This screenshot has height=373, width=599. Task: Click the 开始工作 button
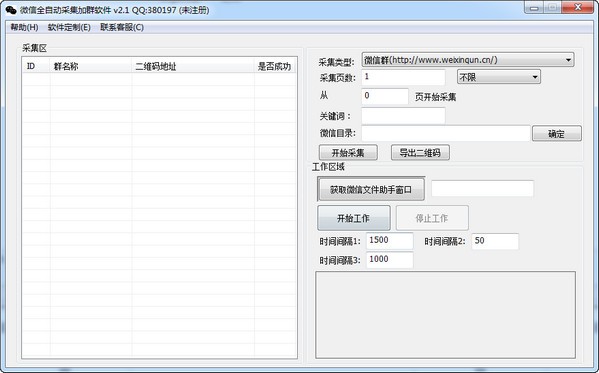(x=354, y=218)
